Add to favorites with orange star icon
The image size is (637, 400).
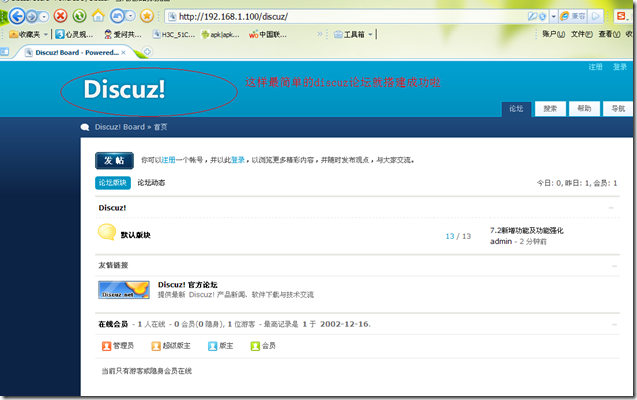click(147, 16)
